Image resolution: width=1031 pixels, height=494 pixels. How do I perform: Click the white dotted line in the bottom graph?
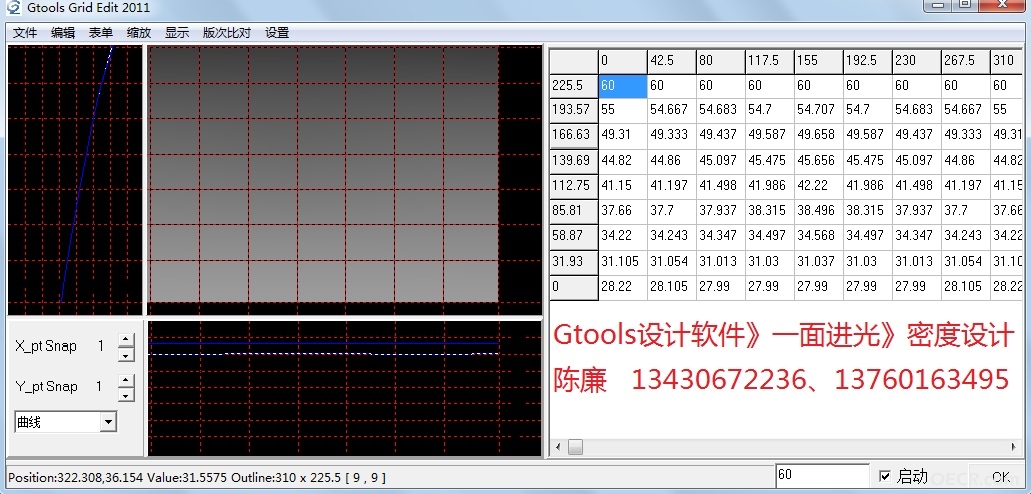[x=324, y=354]
